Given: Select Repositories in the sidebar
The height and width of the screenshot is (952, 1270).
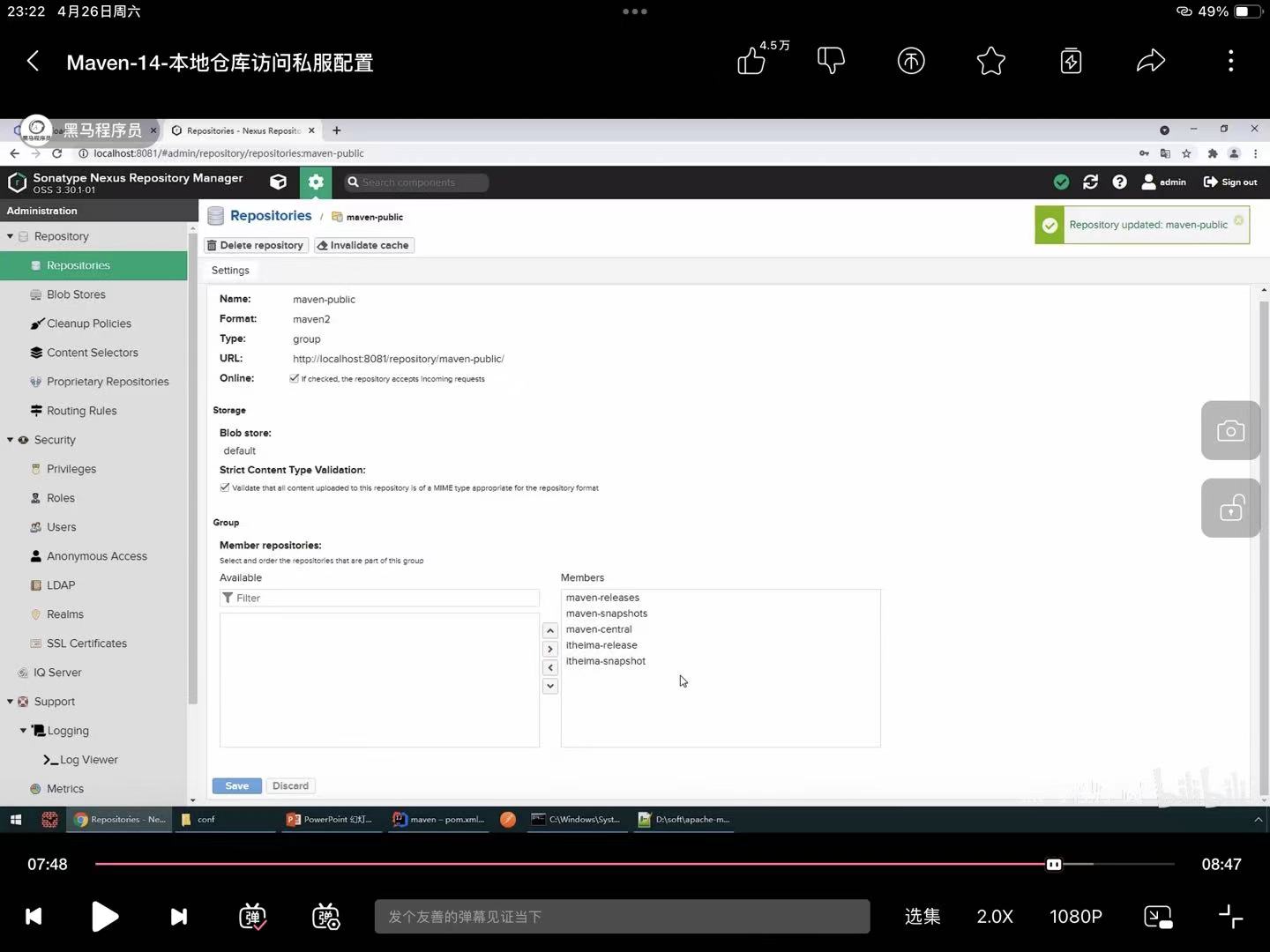Looking at the screenshot, I should pyautogui.click(x=93, y=265).
